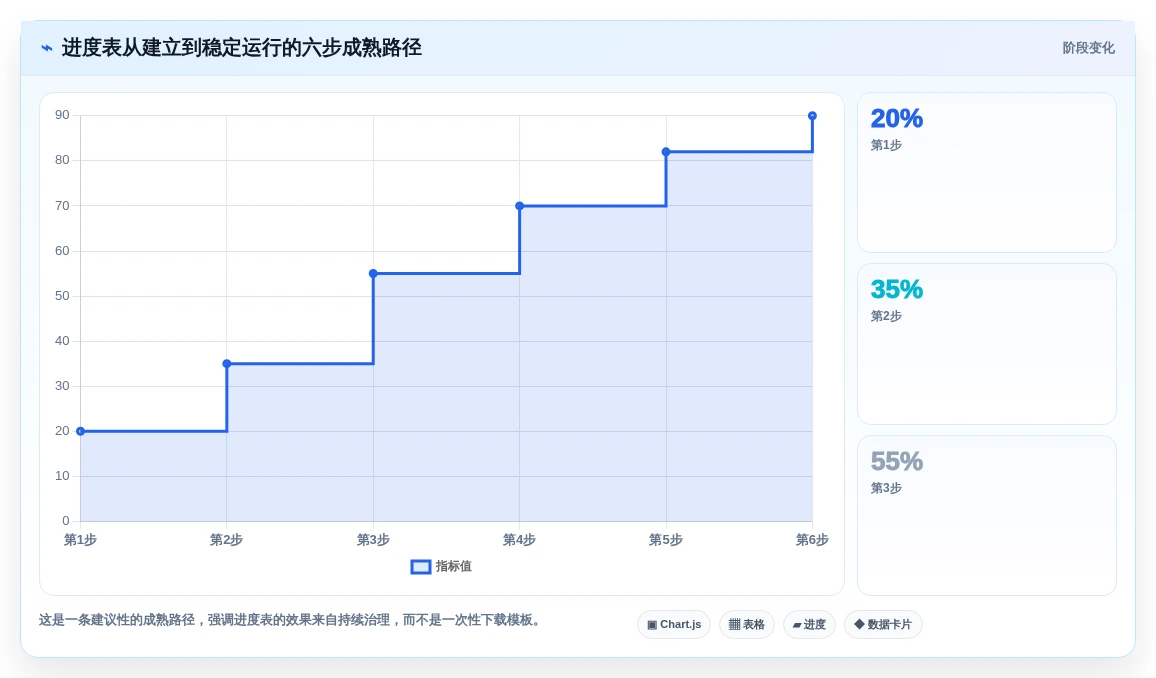Click the 0 y-axis value
The image size is (1156, 678).
click(x=66, y=521)
